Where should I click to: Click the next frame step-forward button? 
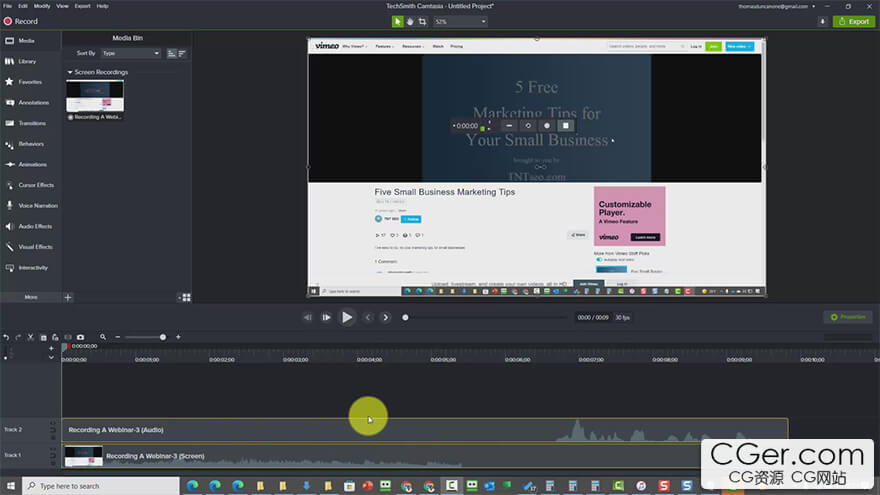tap(326, 317)
